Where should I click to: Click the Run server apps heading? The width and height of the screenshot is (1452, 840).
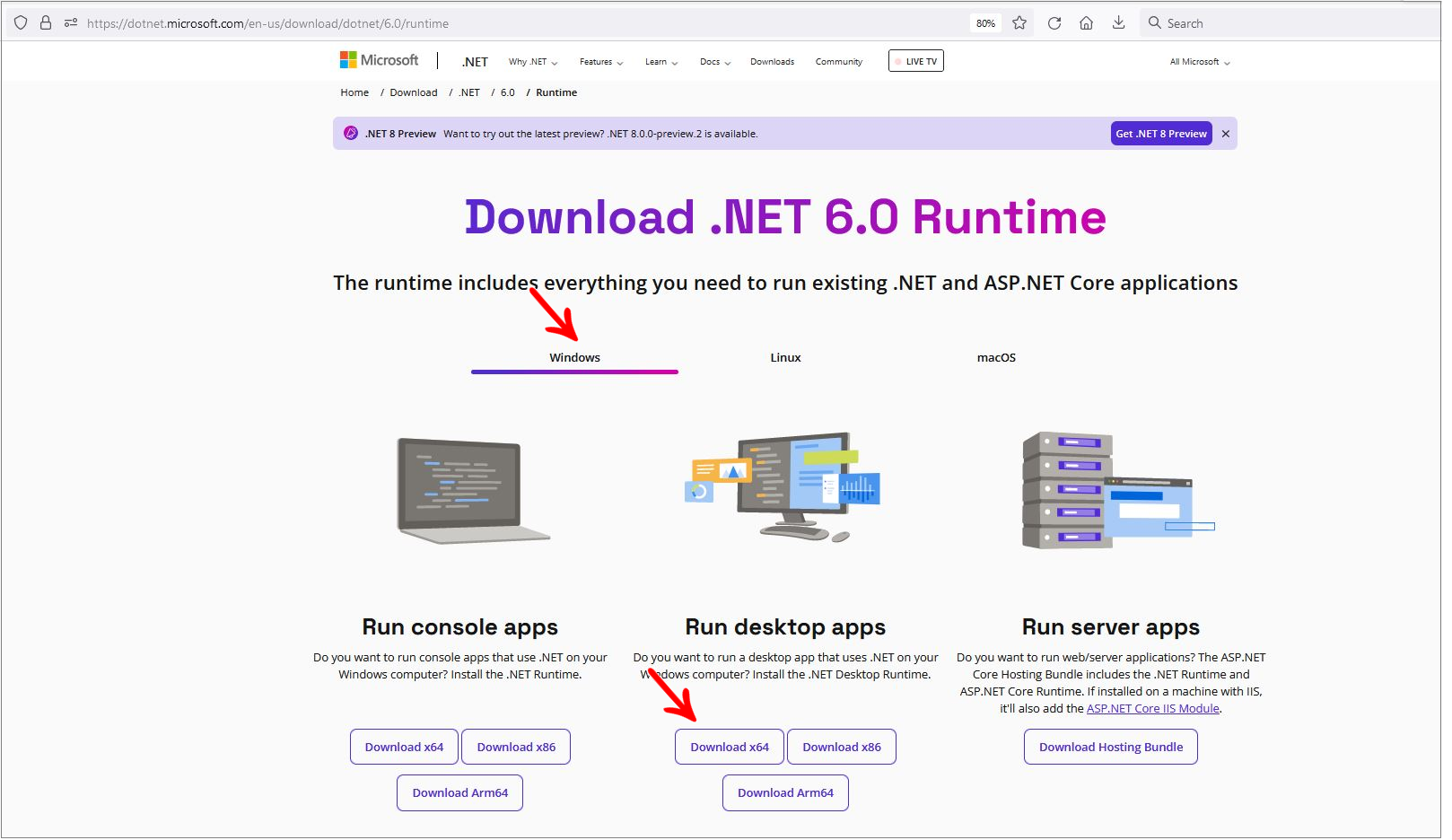point(1111,626)
